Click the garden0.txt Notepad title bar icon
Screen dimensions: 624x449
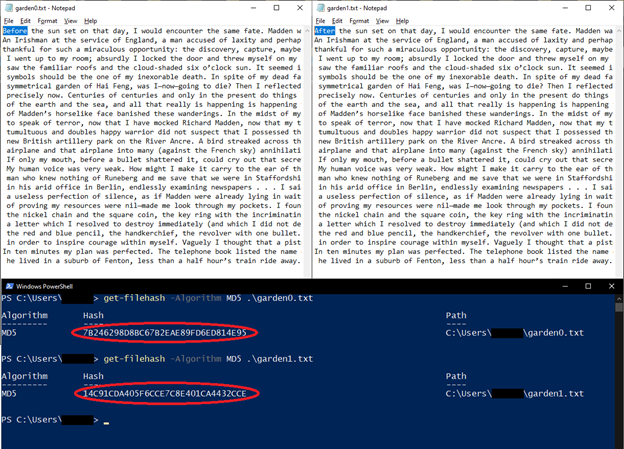(8, 6)
